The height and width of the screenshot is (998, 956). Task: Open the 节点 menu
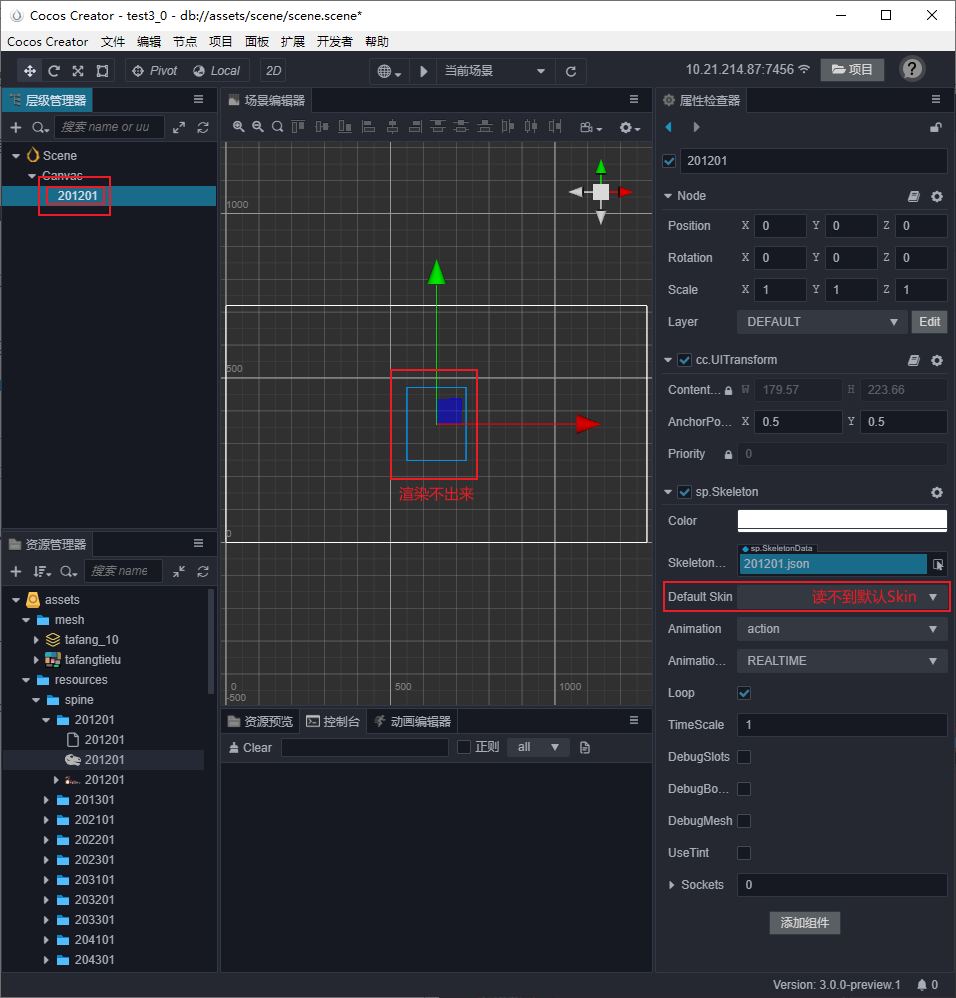tap(185, 42)
